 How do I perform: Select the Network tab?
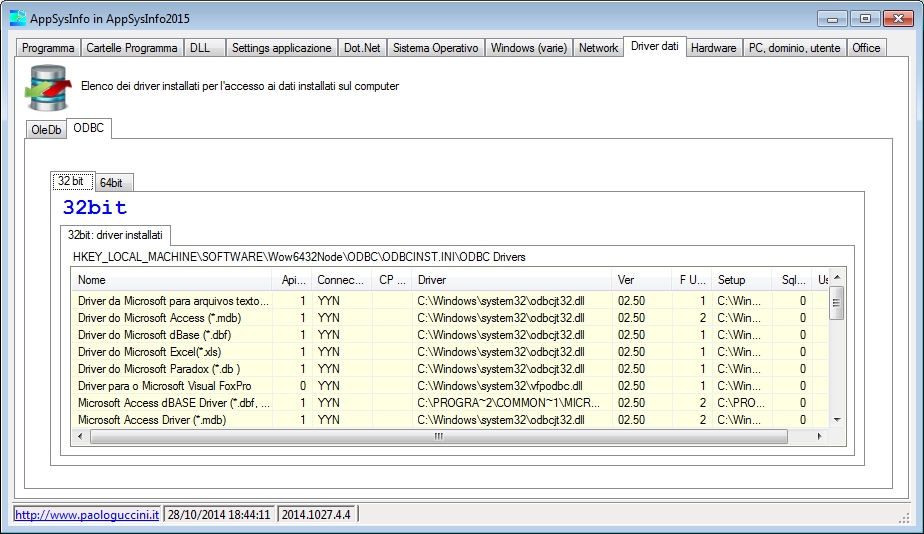coord(598,48)
